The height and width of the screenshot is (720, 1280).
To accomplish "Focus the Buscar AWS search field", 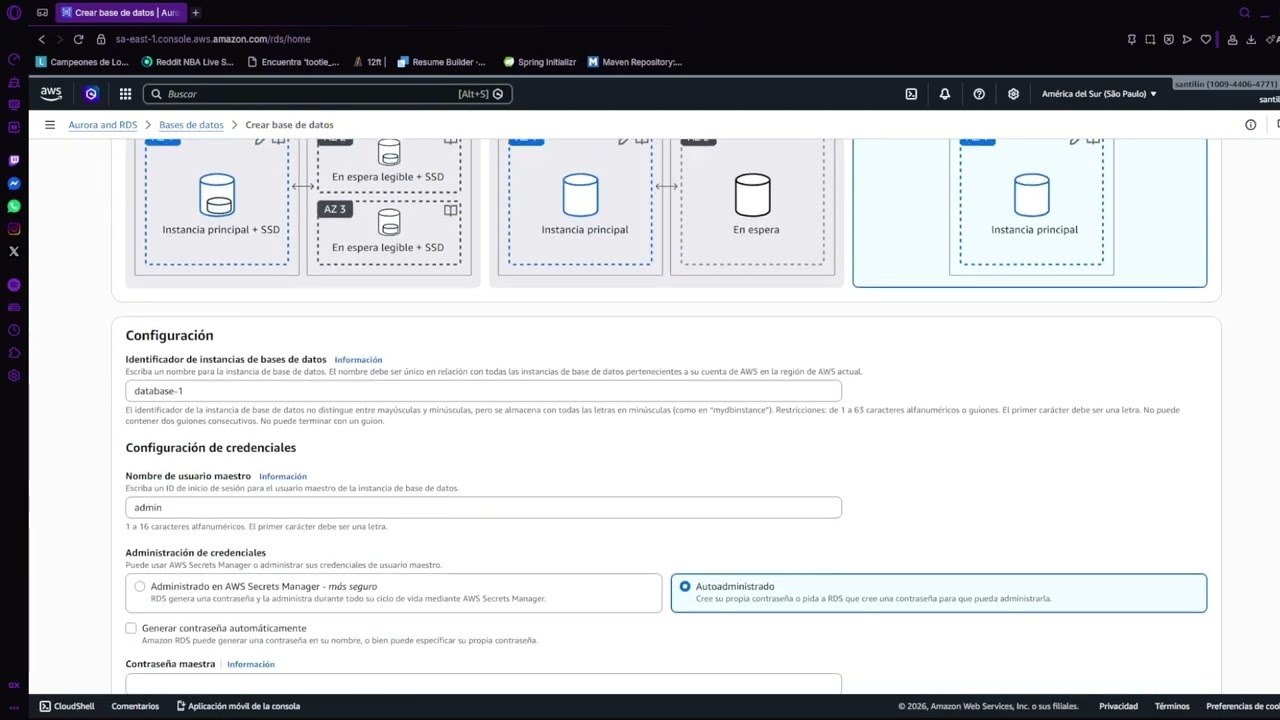I will click(328, 93).
